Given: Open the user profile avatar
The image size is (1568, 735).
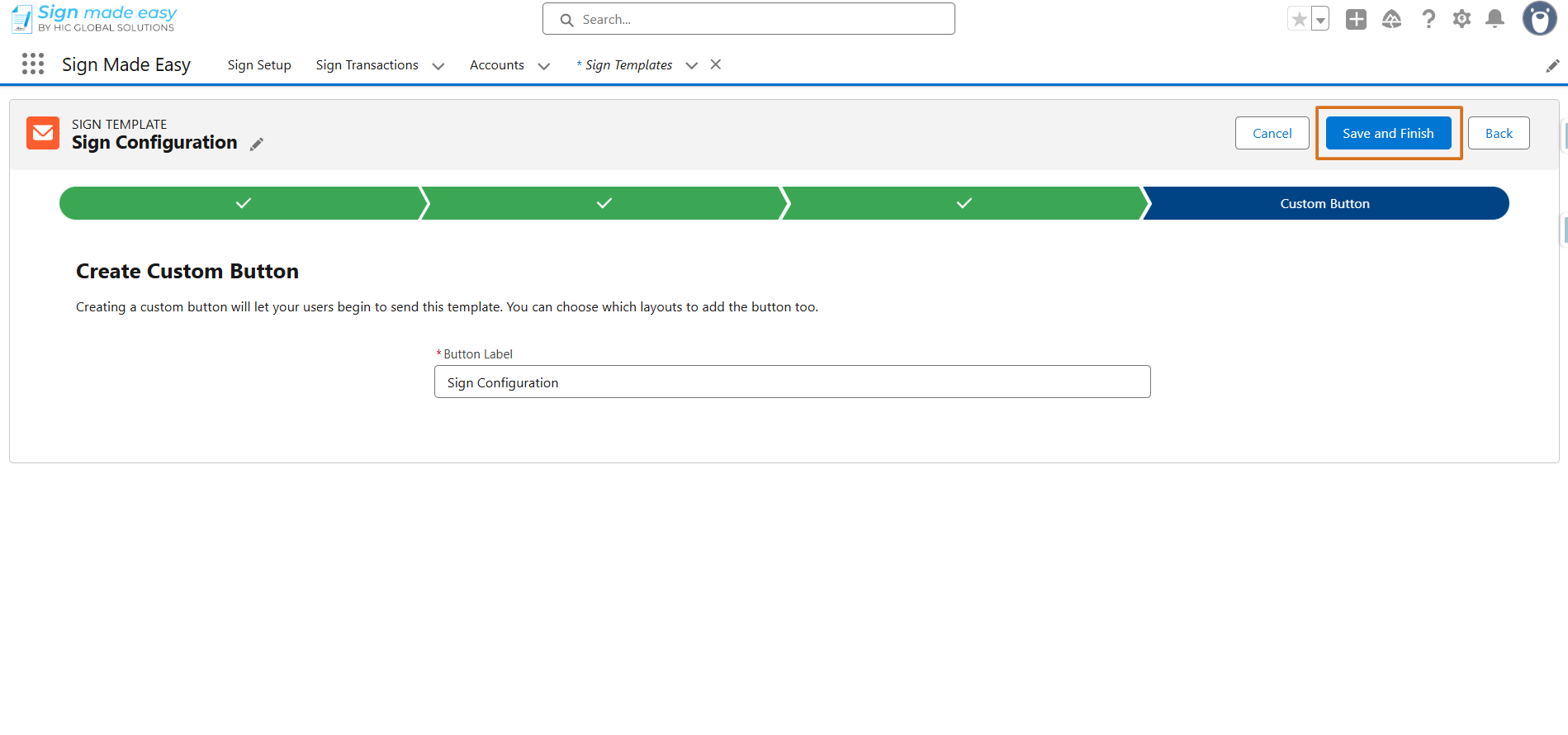Looking at the screenshot, I should (x=1539, y=19).
